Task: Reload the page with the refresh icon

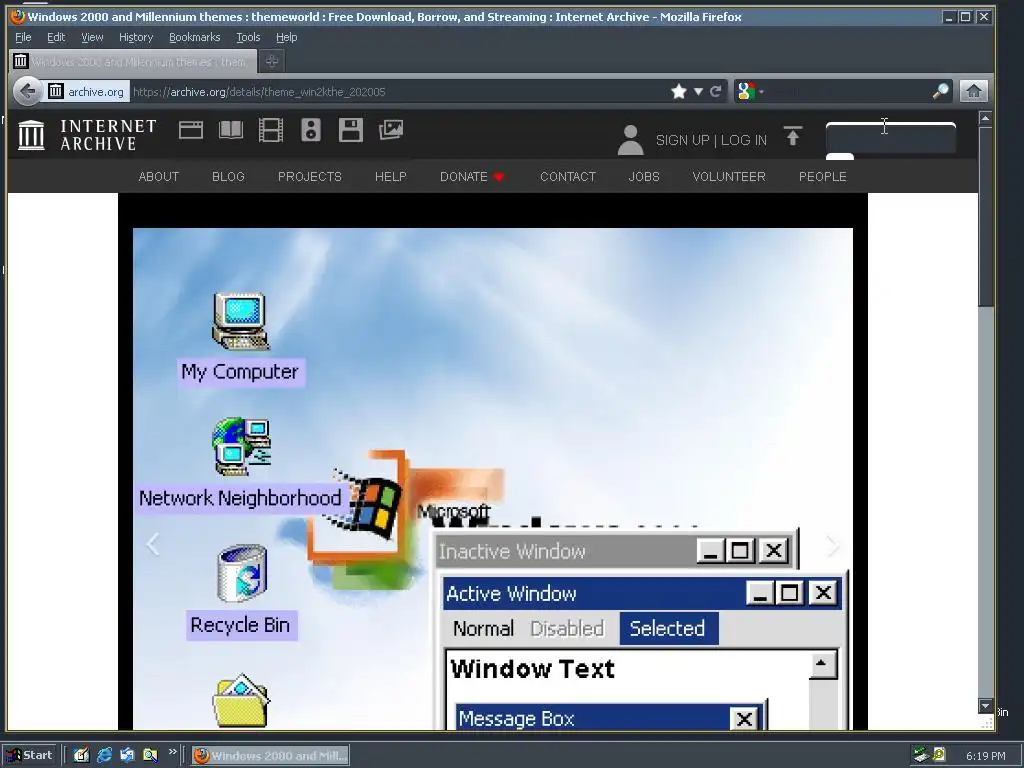Action: click(716, 91)
